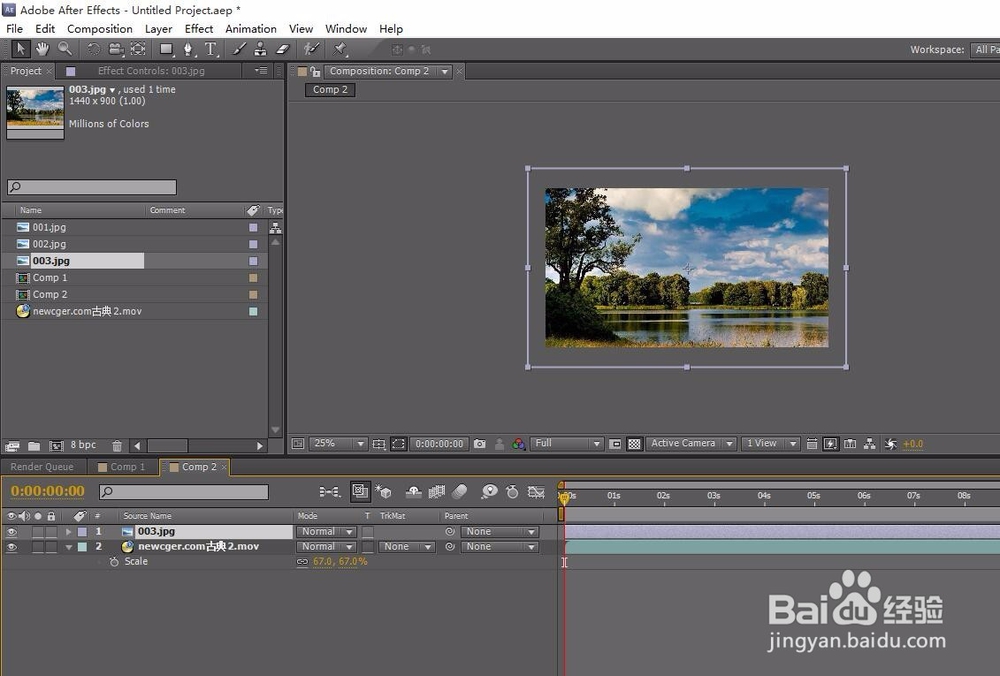Click Auto-keyframe stopwatch icon in timeline
The image size is (1000, 676).
[511, 492]
